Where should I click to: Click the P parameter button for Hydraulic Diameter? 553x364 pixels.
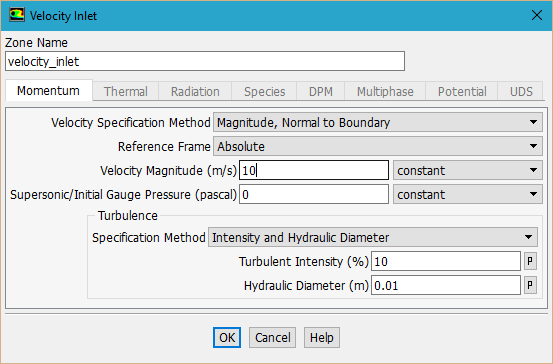[530, 285]
